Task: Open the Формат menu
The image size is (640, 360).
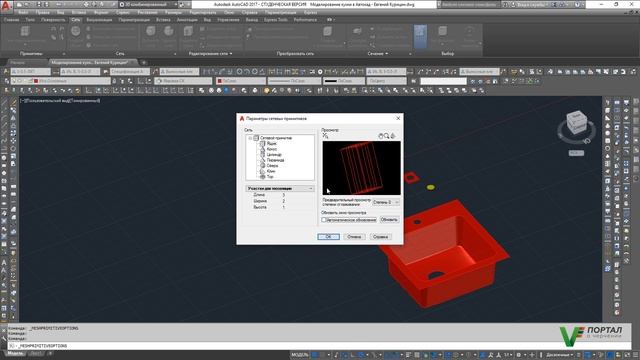Action: coord(100,13)
